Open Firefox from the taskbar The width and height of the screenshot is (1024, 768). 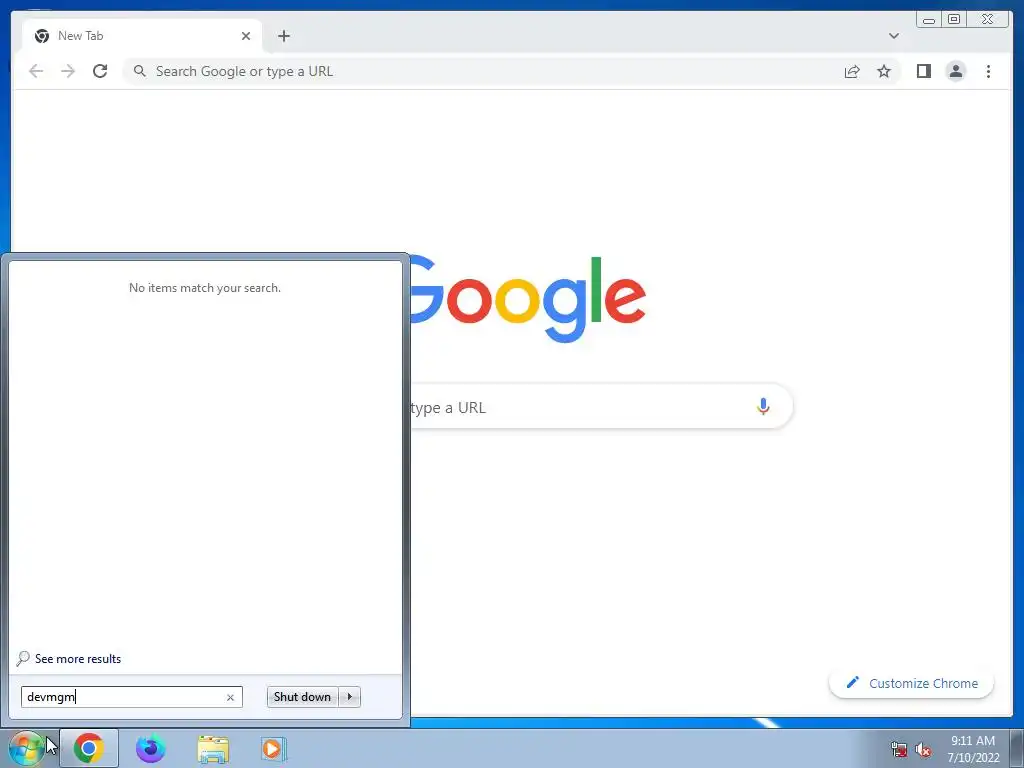click(x=151, y=748)
